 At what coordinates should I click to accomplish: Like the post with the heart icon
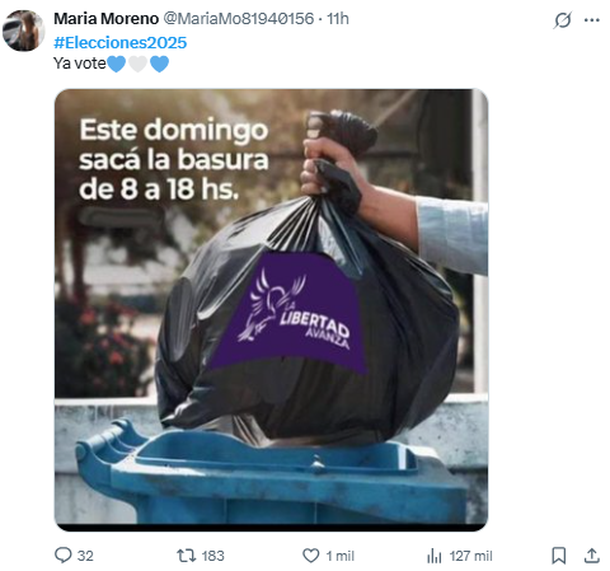click(x=311, y=555)
